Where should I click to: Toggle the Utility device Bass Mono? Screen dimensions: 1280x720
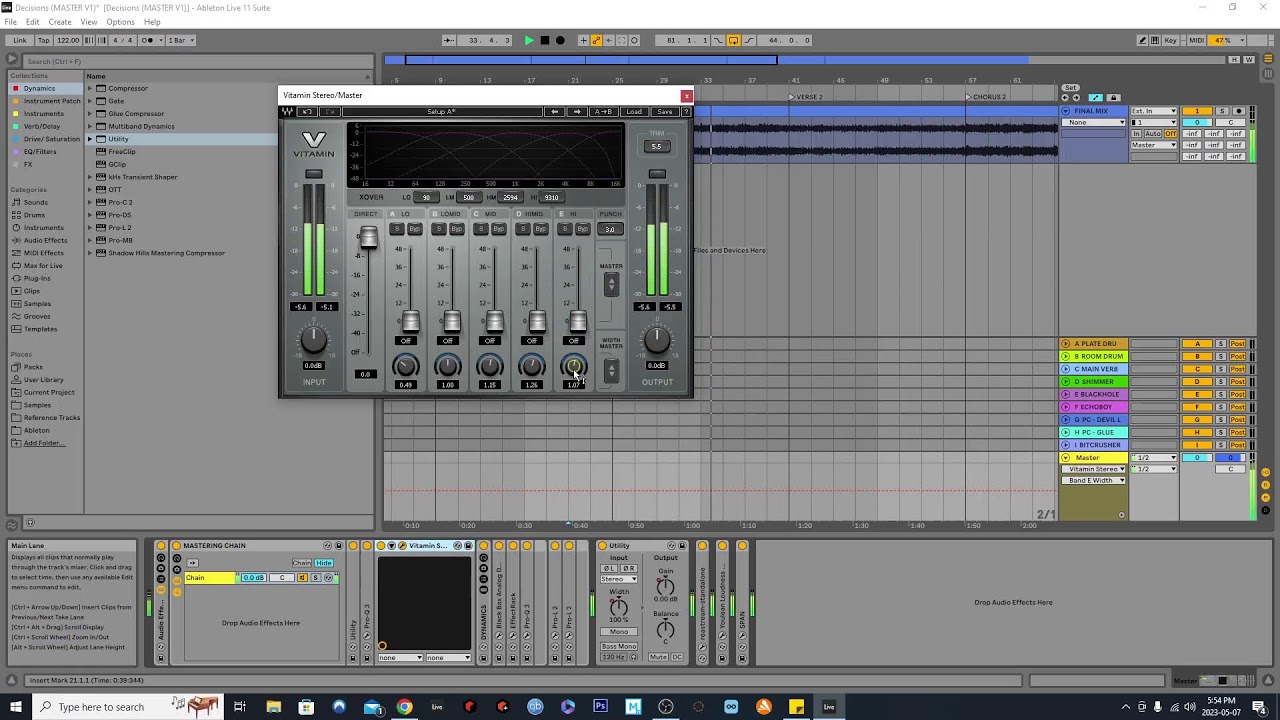point(619,646)
